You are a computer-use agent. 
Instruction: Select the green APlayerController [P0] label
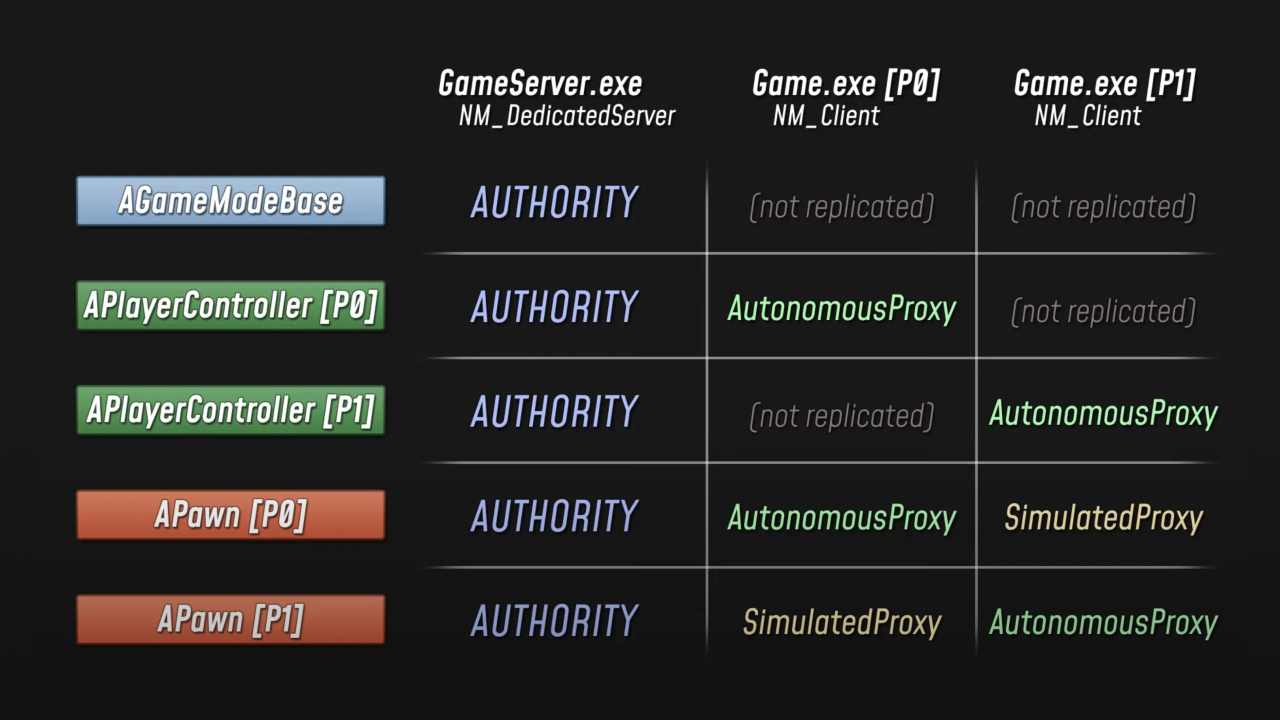230,306
